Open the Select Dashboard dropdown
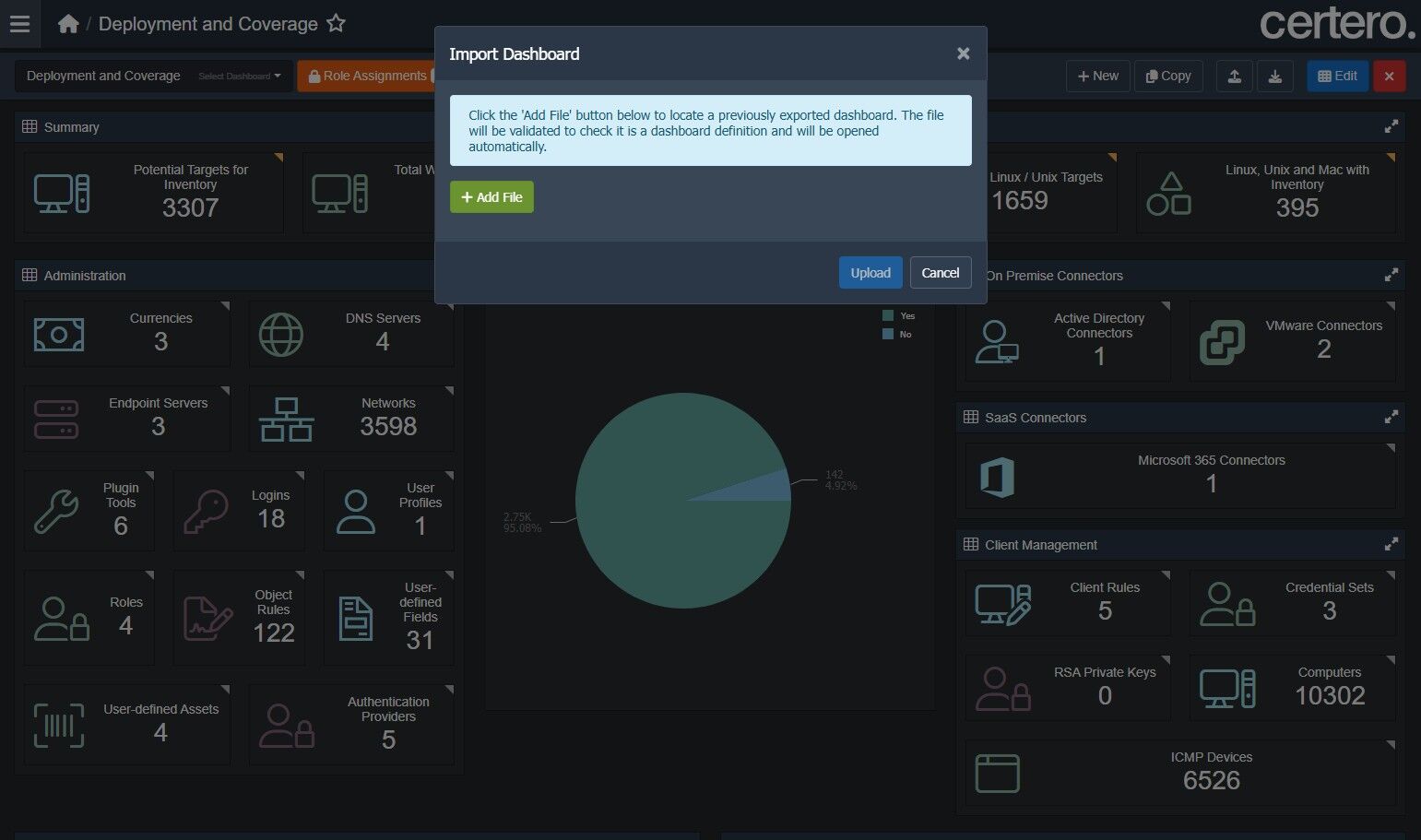Screen dimensions: 1421x840 tap(240, 77)
